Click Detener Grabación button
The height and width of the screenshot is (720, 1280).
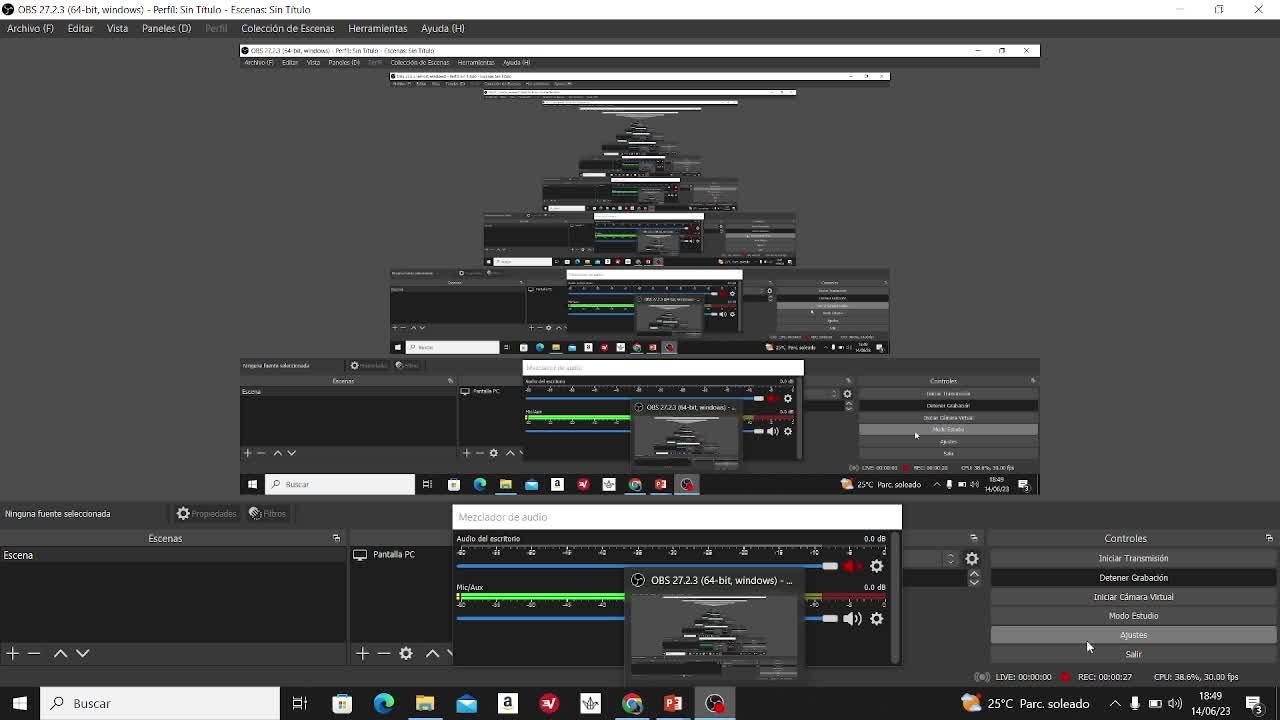tap(1133, 577)
